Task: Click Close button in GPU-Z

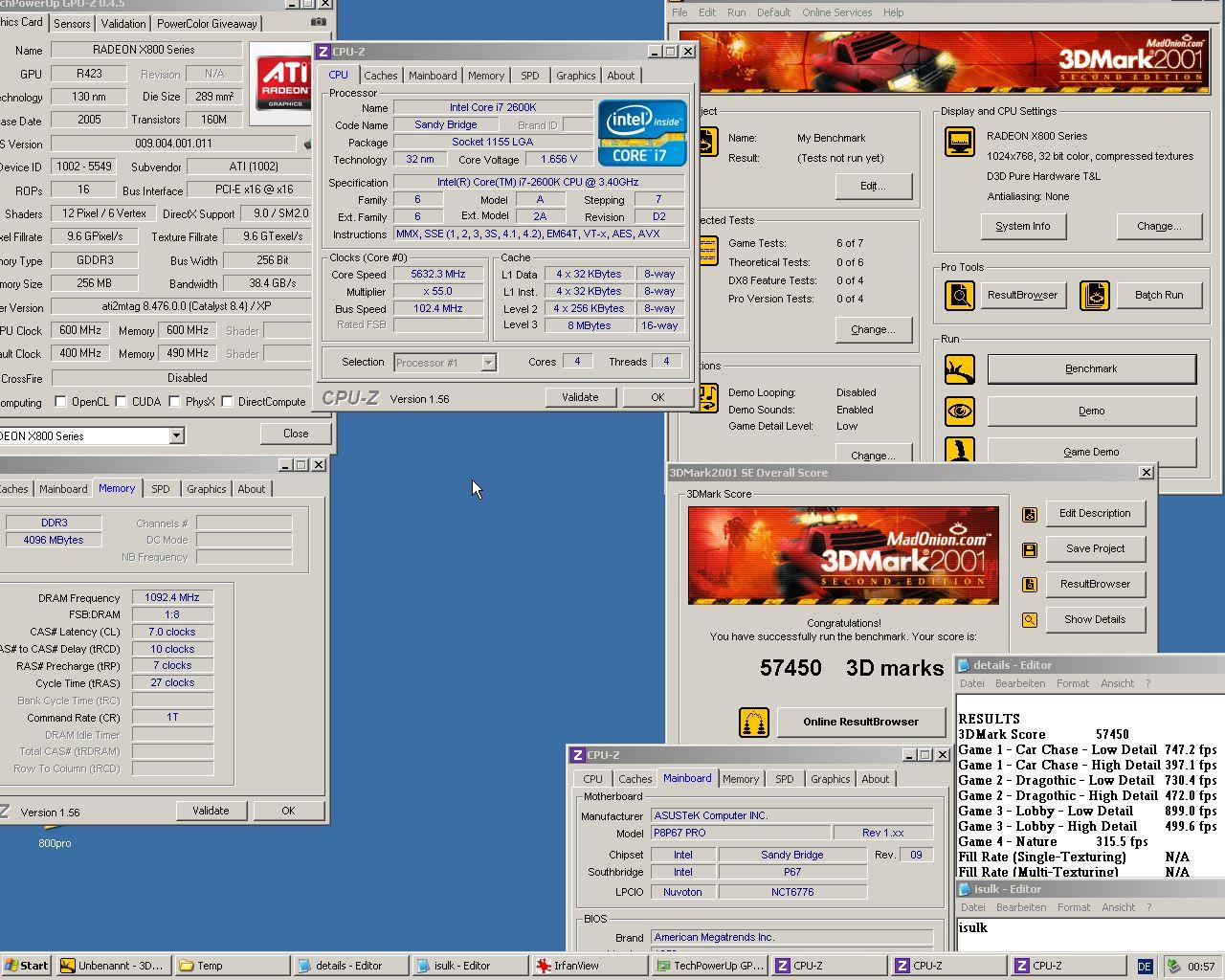Action: (296, 434)
